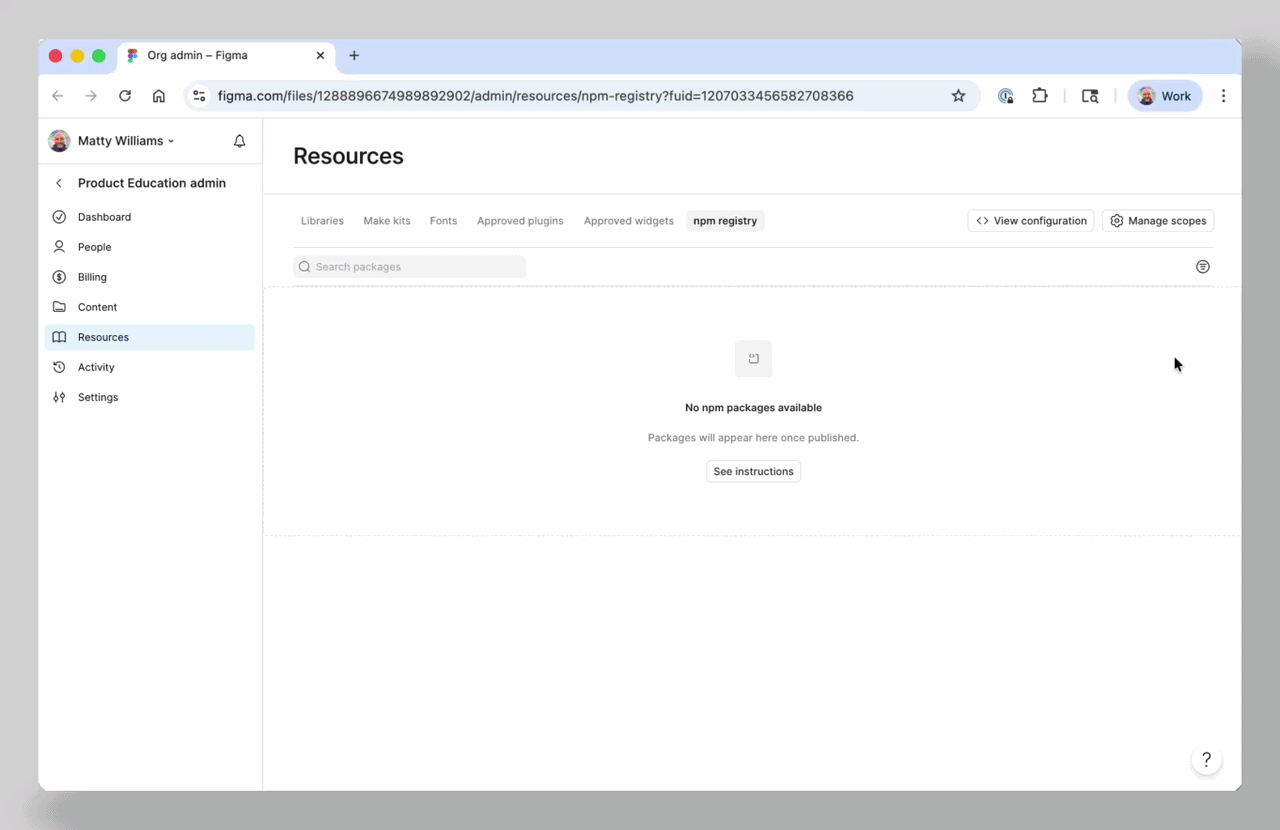Close the Org admin – Figma tab
The image size is (1280, 830).
coord(320,55)
